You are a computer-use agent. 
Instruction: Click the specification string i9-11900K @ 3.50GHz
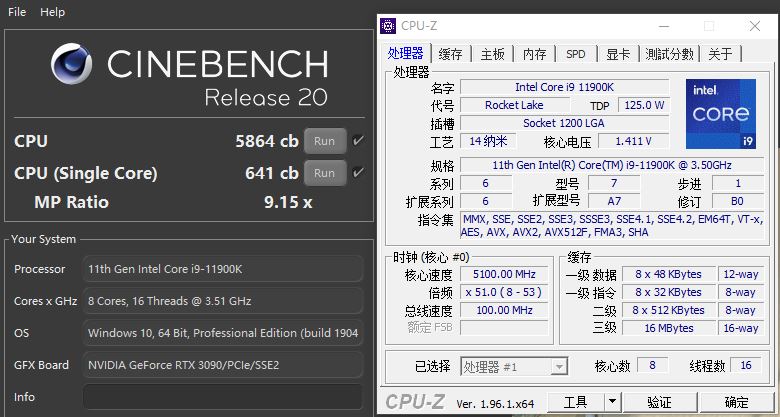pyautogui.click(x=612, y=165)
